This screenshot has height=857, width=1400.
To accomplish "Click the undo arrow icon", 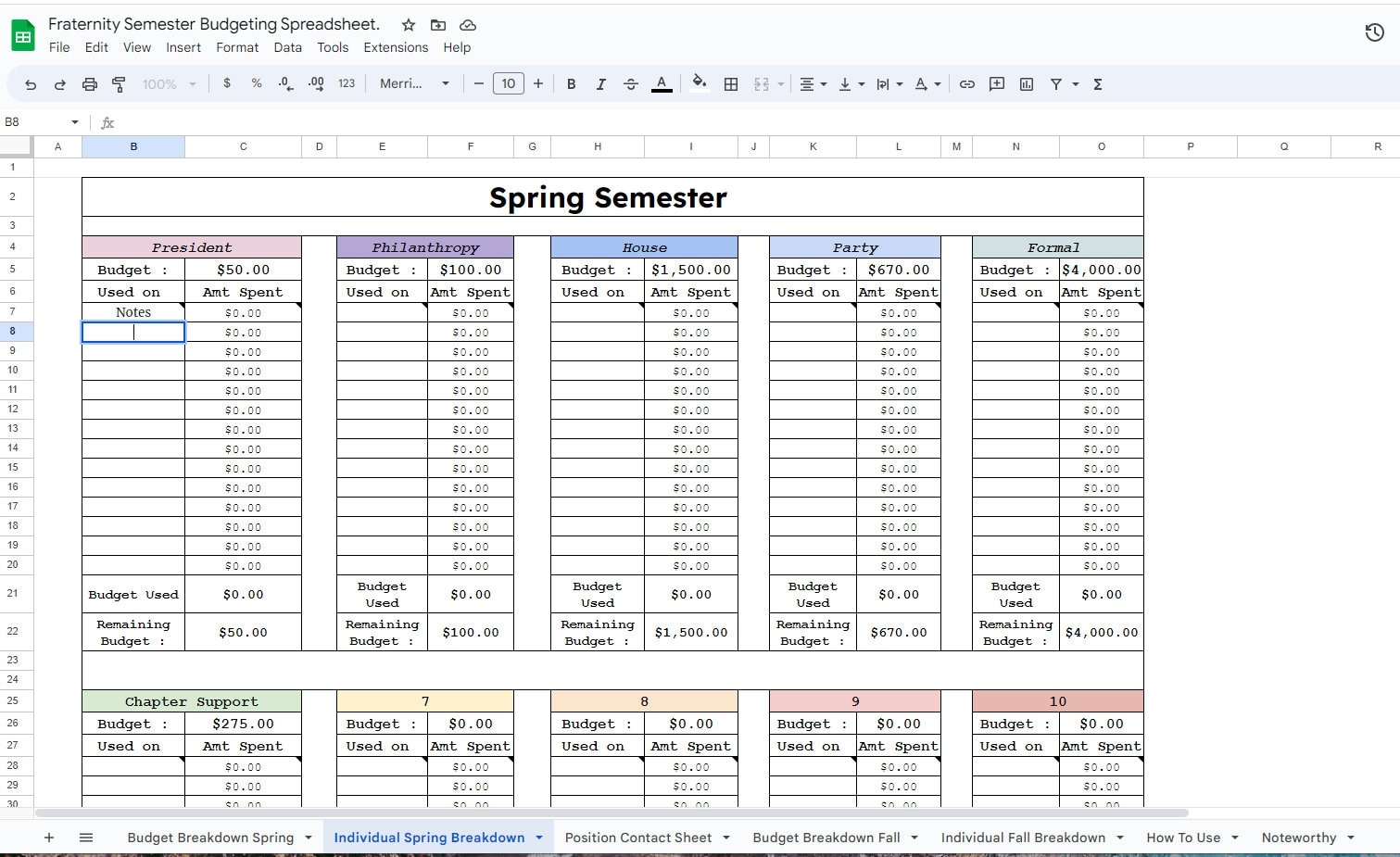I will 31,84.
